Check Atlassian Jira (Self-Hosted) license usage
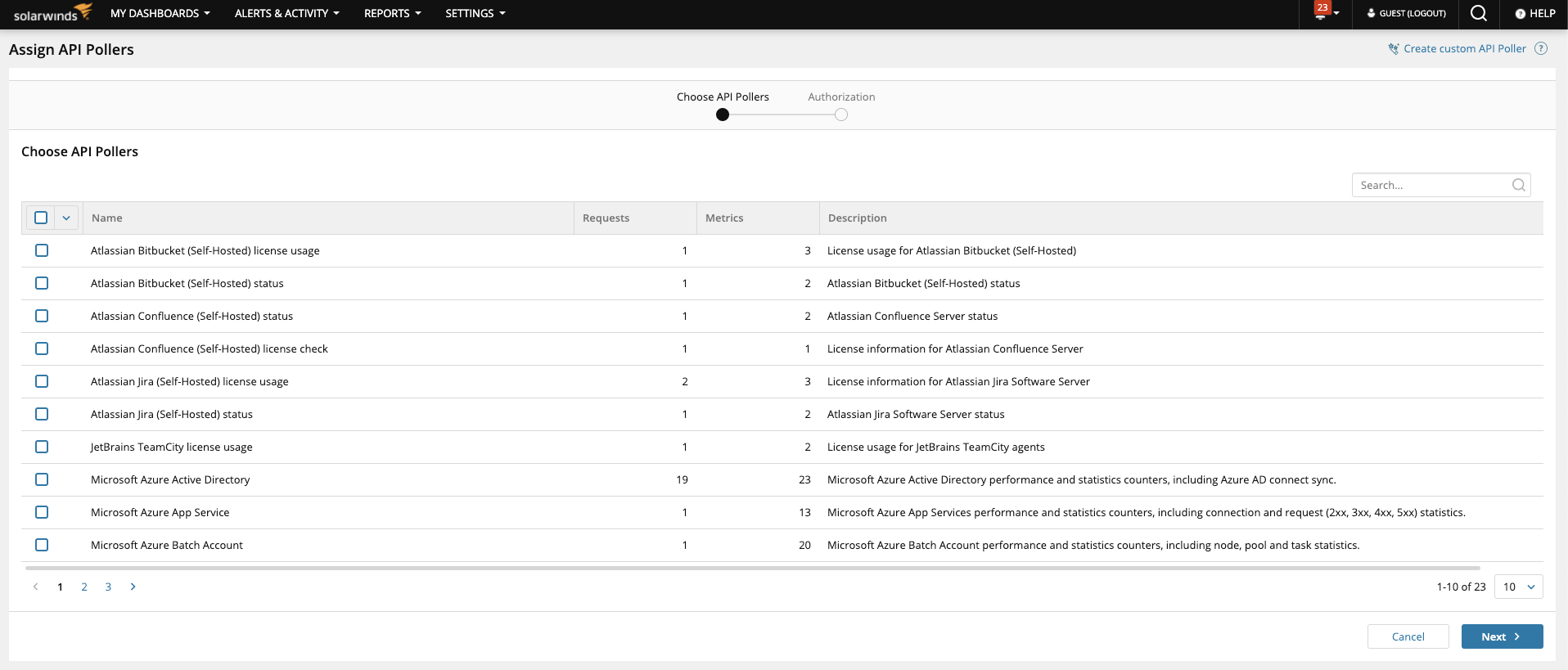Screen dimensions: 1568x670 coord(42,381)
